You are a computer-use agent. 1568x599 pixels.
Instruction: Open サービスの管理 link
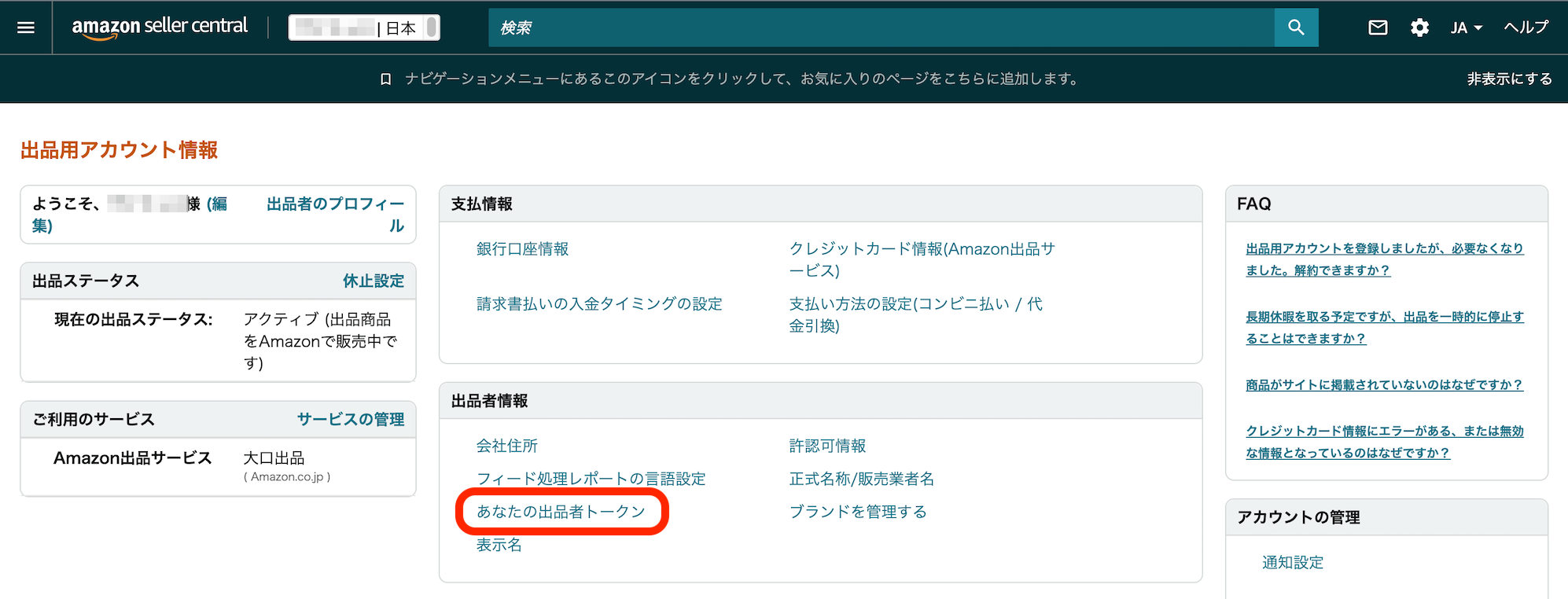[x=350, y=419]
